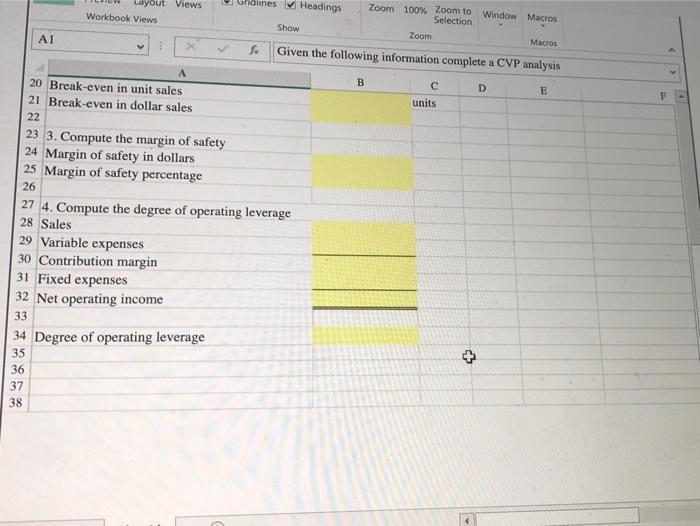Select row 34 header
Screen dimensions: 700x526
pos(20,335)
